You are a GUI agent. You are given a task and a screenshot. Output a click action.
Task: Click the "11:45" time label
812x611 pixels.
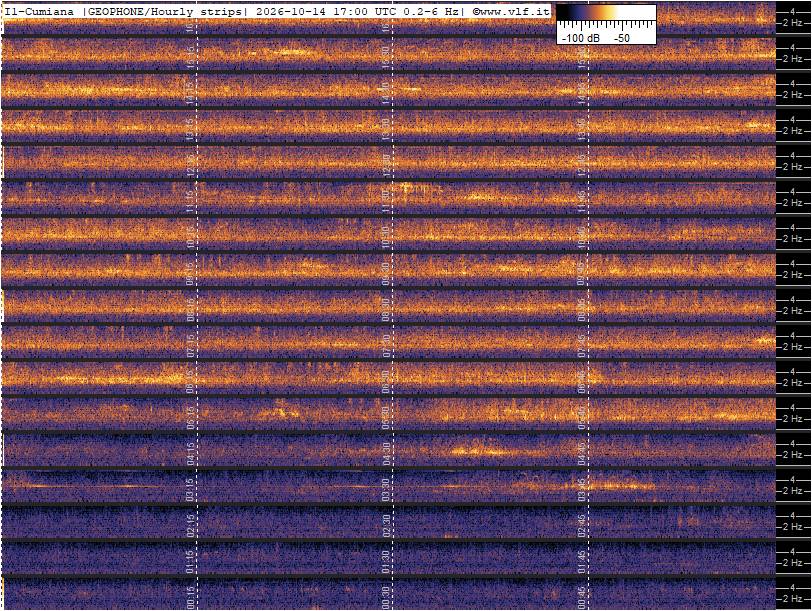[582, 202]
